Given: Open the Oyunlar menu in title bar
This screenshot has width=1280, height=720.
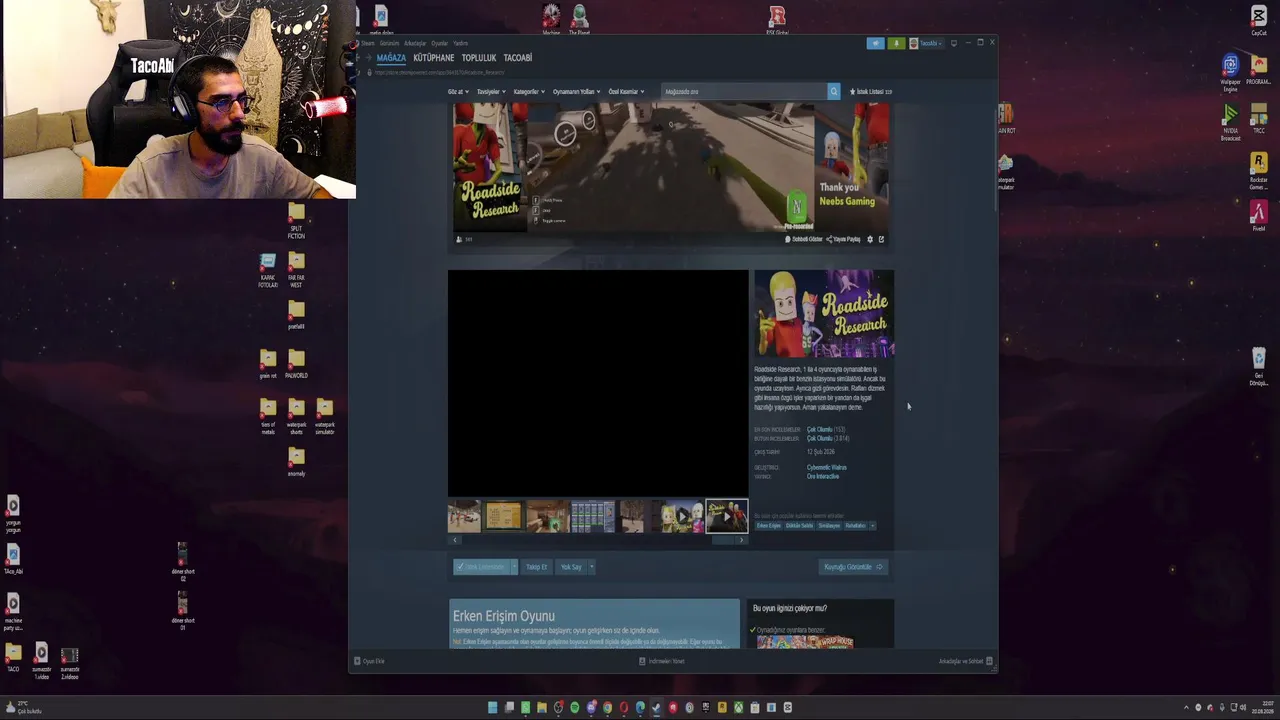Looking at the screenshot, I should [x=439, y=43].
